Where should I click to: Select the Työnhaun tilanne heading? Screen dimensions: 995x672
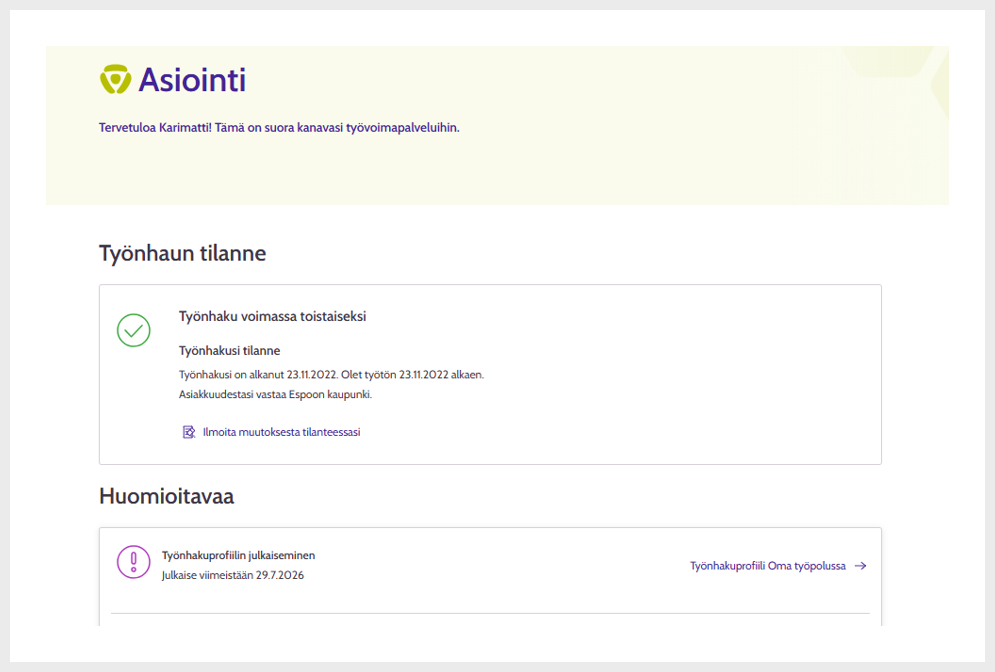pos(183,253)
